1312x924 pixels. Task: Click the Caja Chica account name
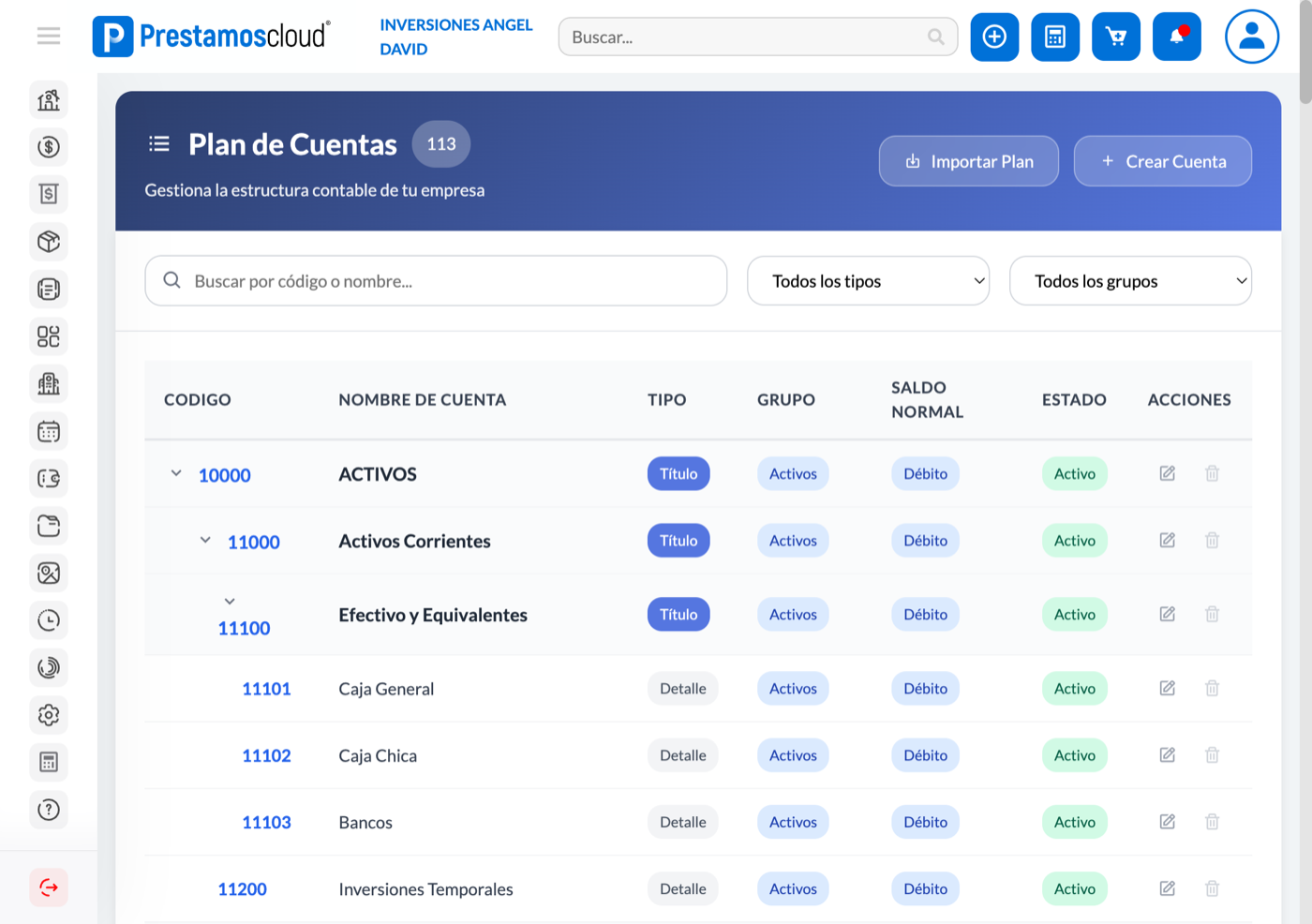coord(378,755)
